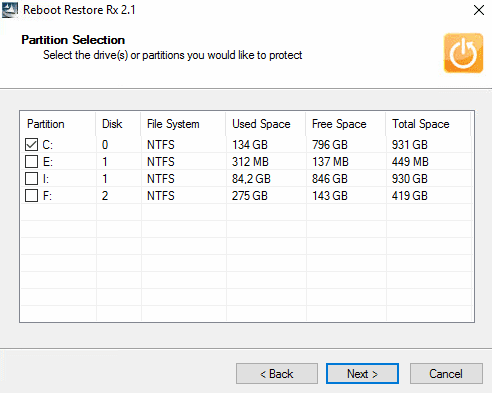Select the row showing 143 GB free
Image resolution: width=492 pixels, height=393 pixels.
point(246,196)
